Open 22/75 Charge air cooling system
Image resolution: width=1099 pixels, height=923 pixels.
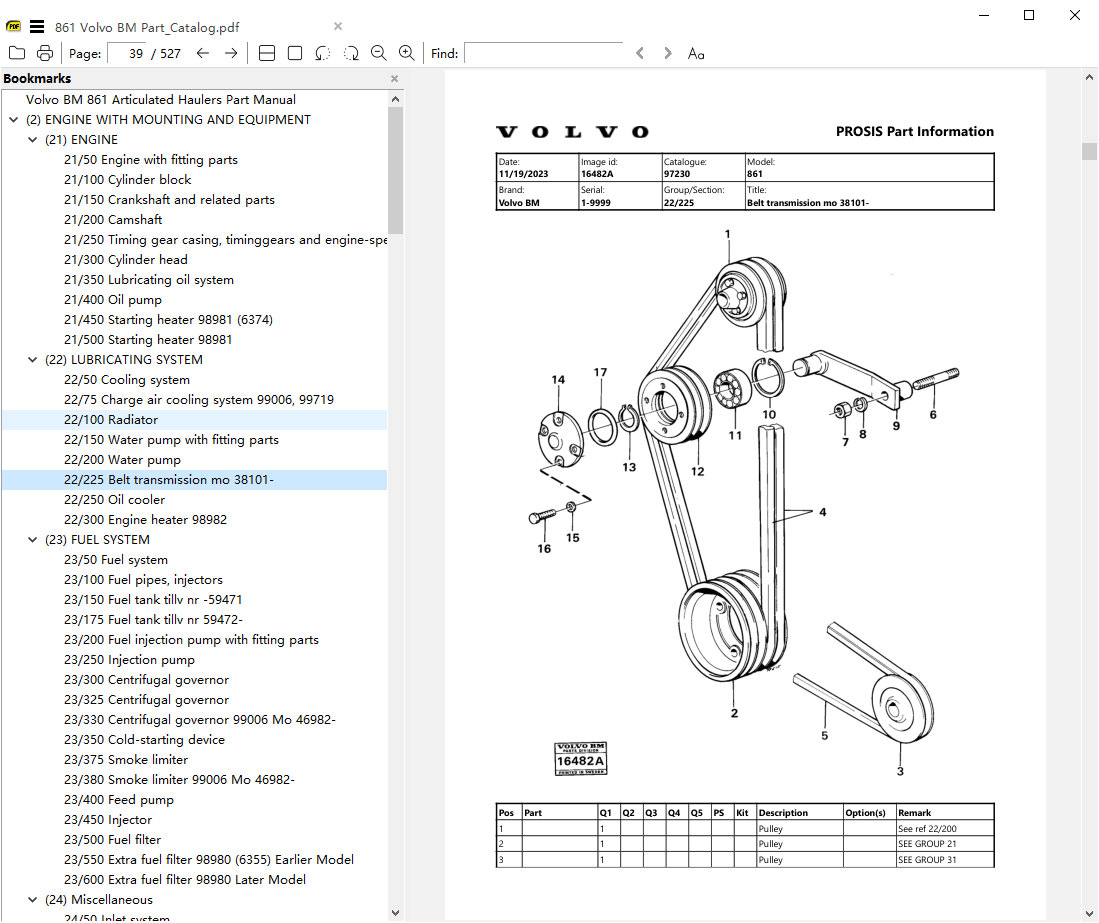199,399
